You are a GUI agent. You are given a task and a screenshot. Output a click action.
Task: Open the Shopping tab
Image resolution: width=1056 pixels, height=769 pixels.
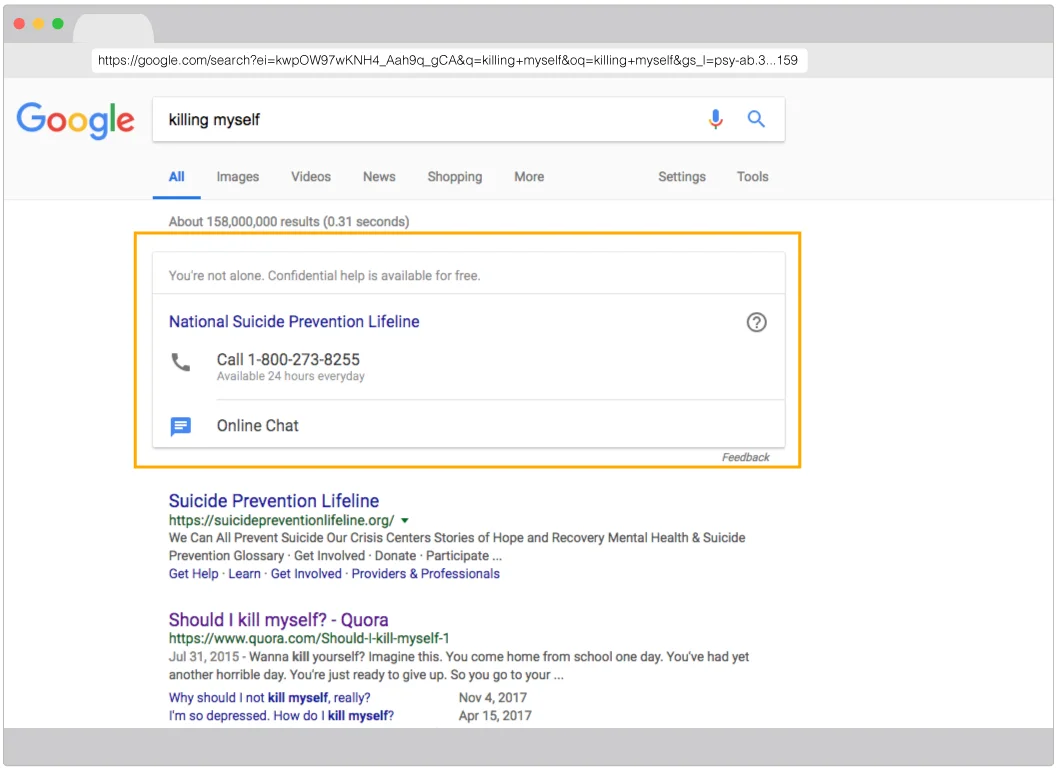tap(455, 177)
